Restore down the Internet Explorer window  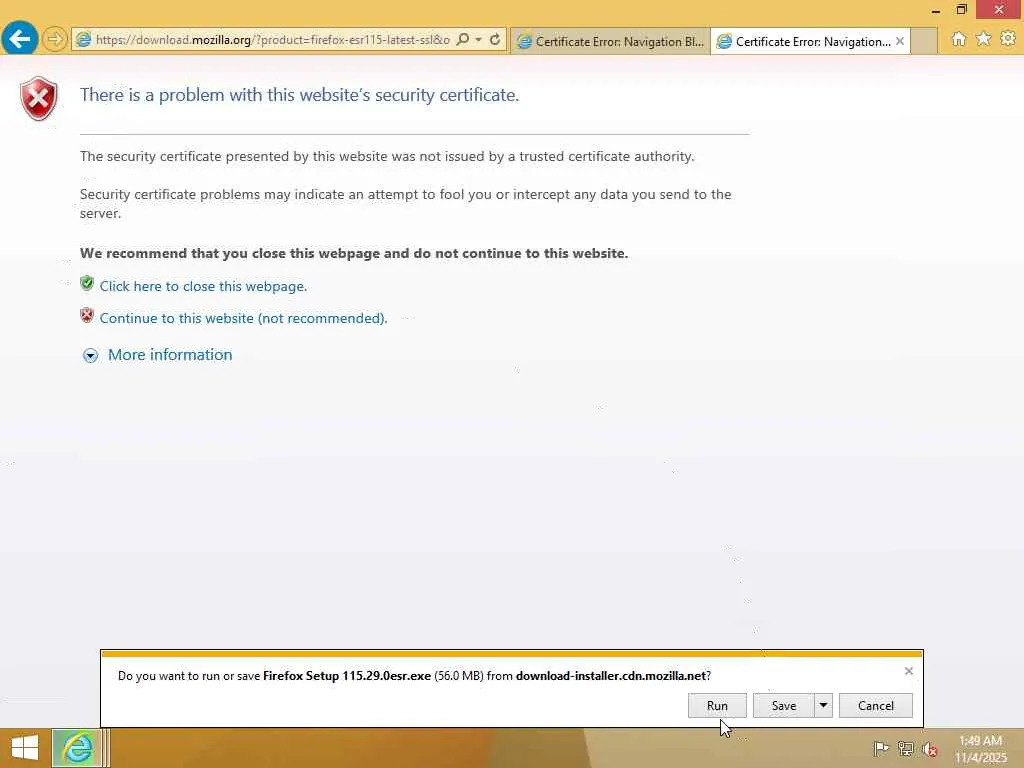(961, 10)
